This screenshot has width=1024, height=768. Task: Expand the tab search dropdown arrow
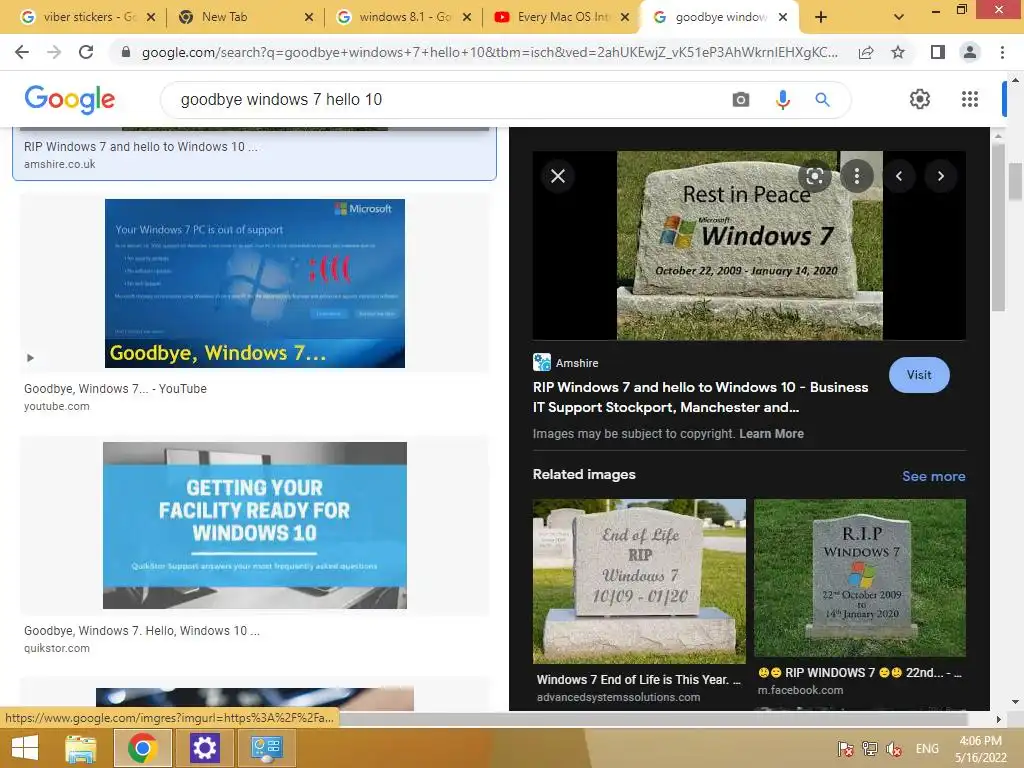click(x=899, y=17)
